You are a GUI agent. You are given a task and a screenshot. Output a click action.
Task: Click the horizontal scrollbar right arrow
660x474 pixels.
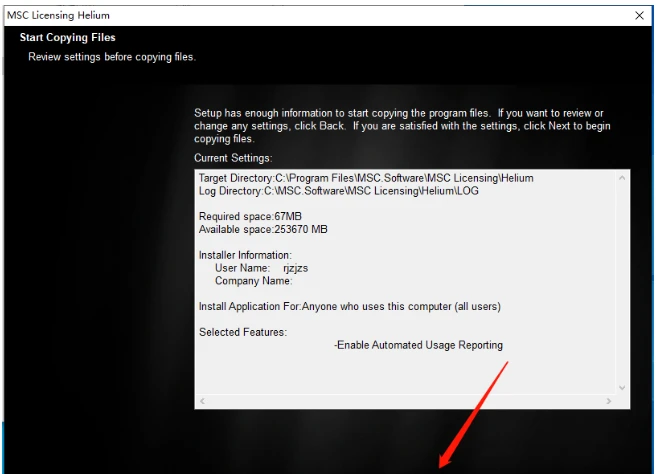609,401
